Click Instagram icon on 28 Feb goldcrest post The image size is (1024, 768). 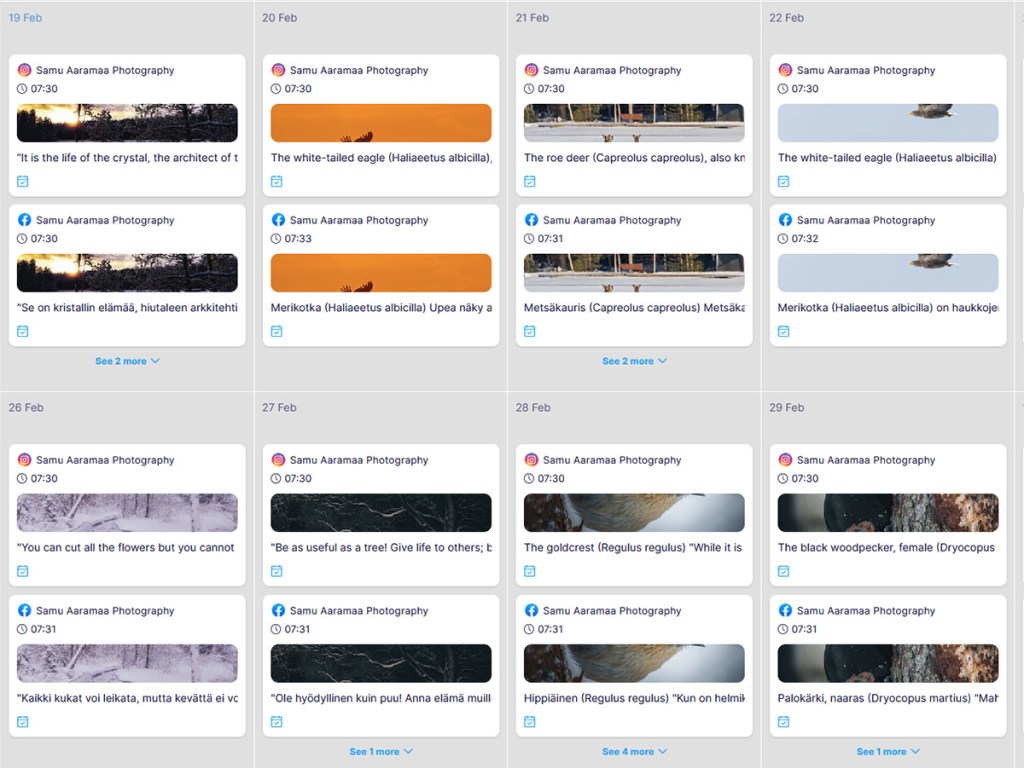coord(531,460)
